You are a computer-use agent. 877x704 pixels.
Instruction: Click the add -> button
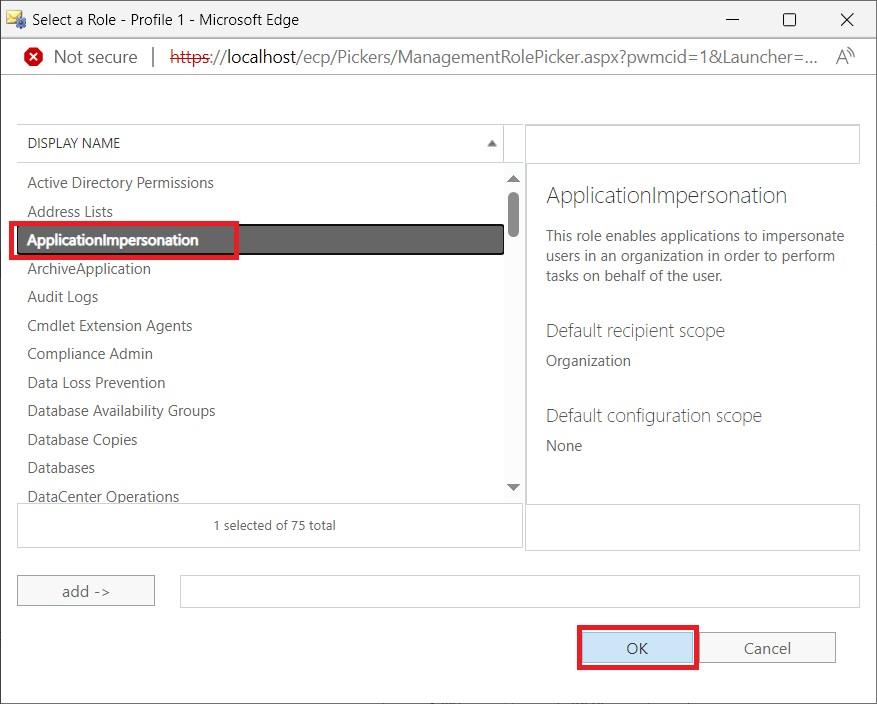click(86, 591)
